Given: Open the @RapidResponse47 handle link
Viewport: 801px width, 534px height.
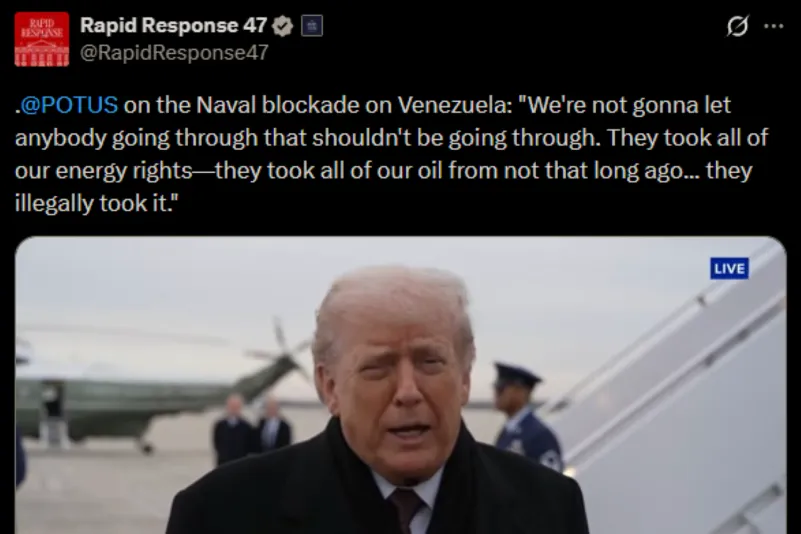Looking at the screenshot, I should (174, 53).
